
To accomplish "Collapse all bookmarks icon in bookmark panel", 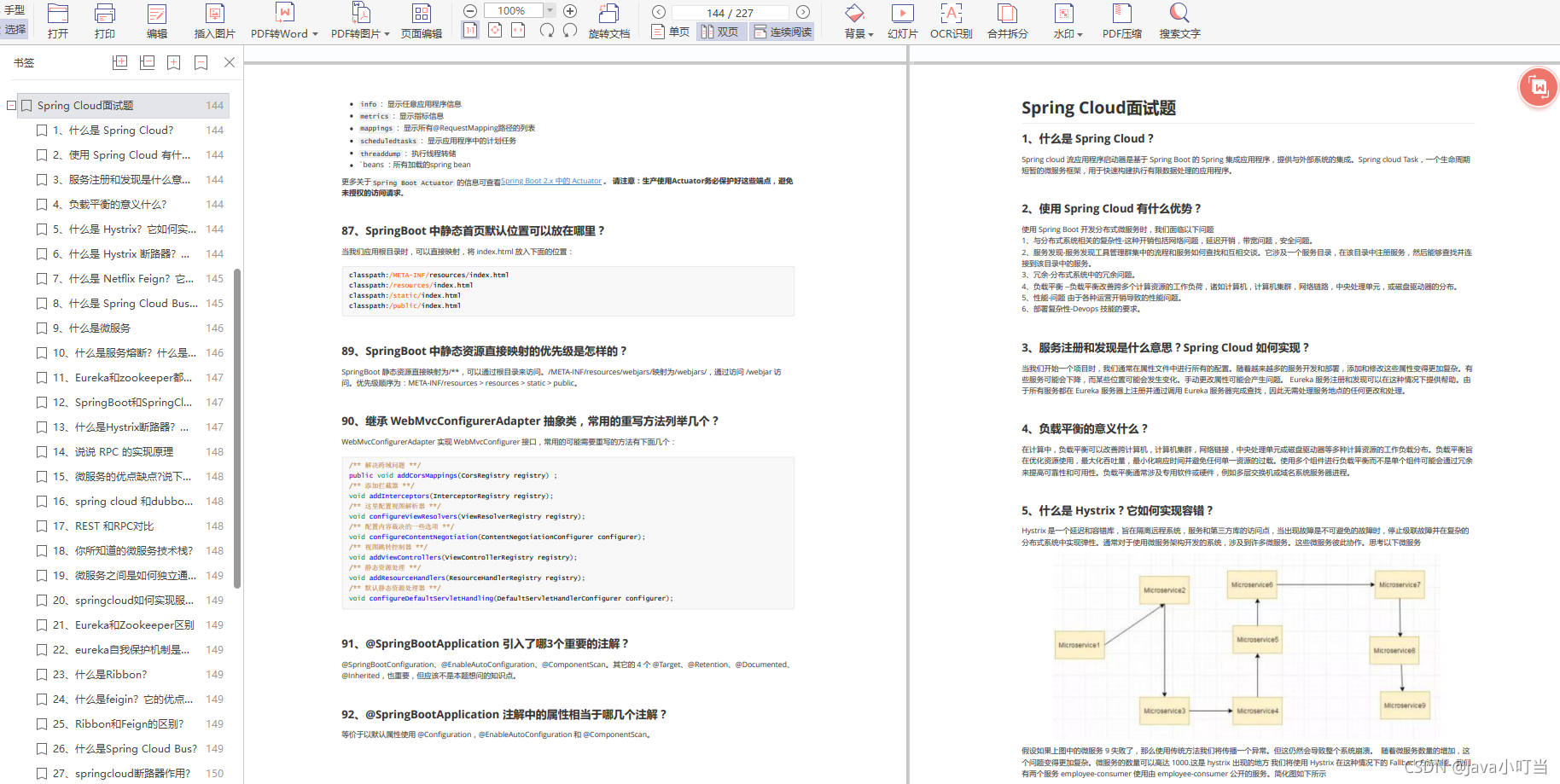I will (148, 62).
